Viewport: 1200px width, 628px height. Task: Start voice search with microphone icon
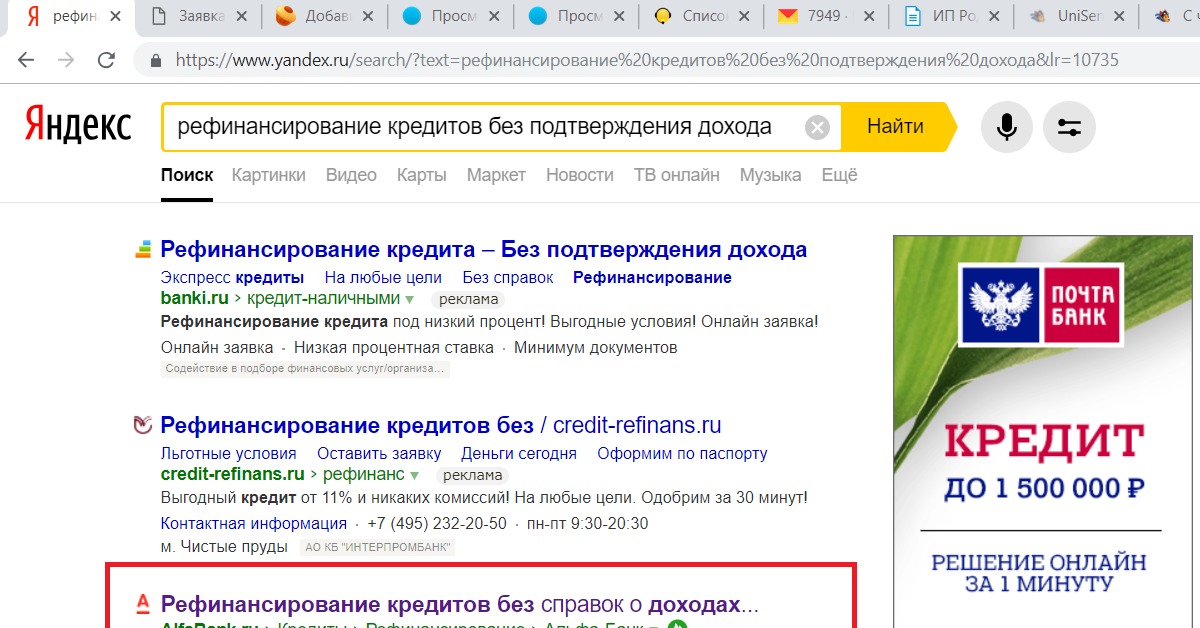[x=1006, y=127]
